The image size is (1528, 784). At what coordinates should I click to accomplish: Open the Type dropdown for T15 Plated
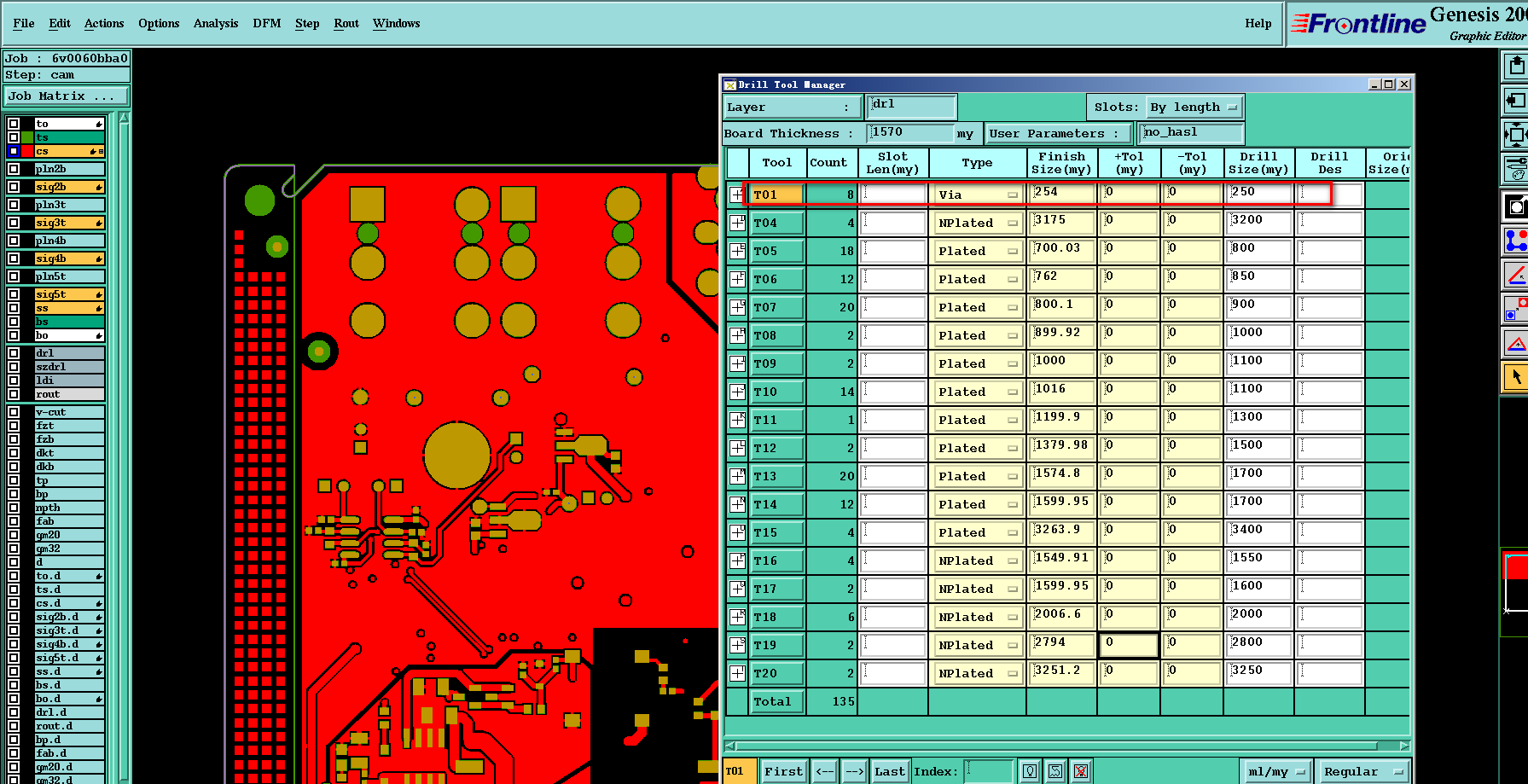[978, 532]
